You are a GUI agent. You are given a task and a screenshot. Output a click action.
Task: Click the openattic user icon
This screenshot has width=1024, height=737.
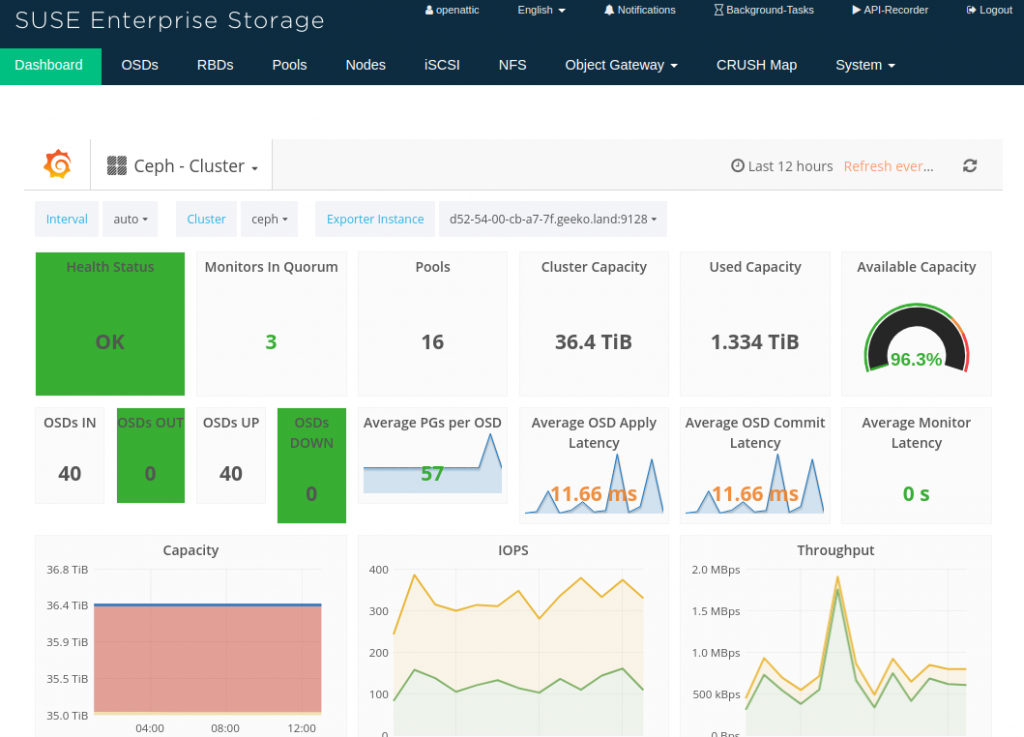coord(429,10)
